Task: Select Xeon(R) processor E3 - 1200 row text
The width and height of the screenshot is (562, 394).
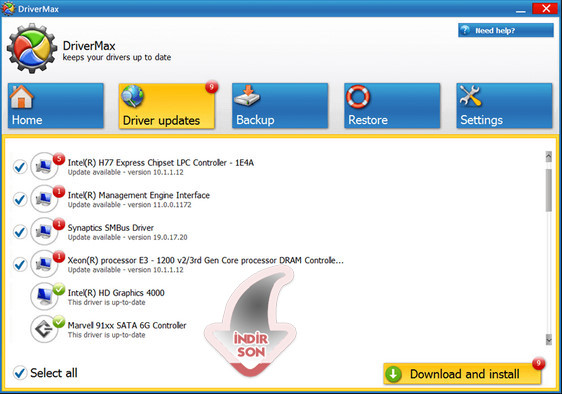Action: [x=206, y=260]
